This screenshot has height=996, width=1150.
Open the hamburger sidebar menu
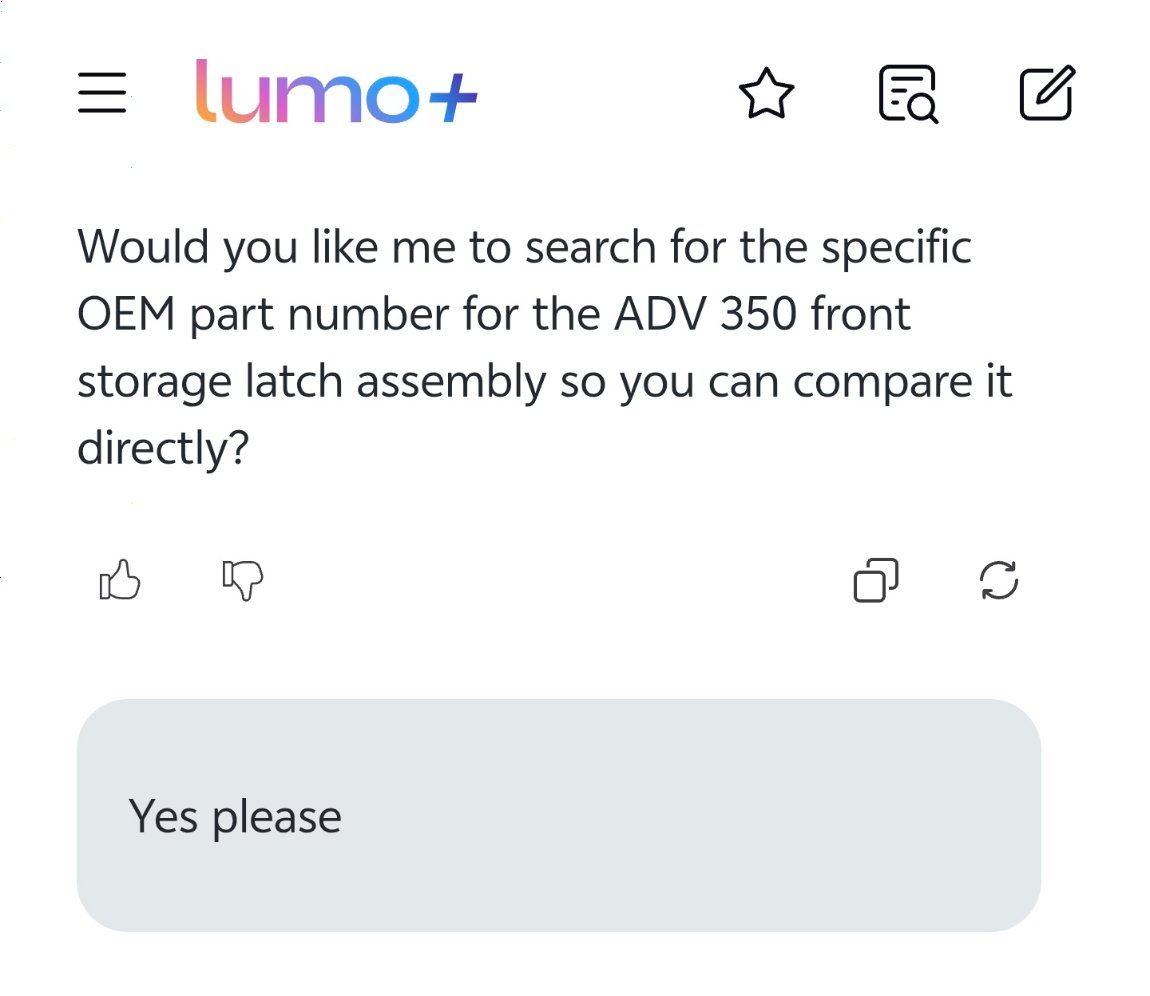click(102, 93)
